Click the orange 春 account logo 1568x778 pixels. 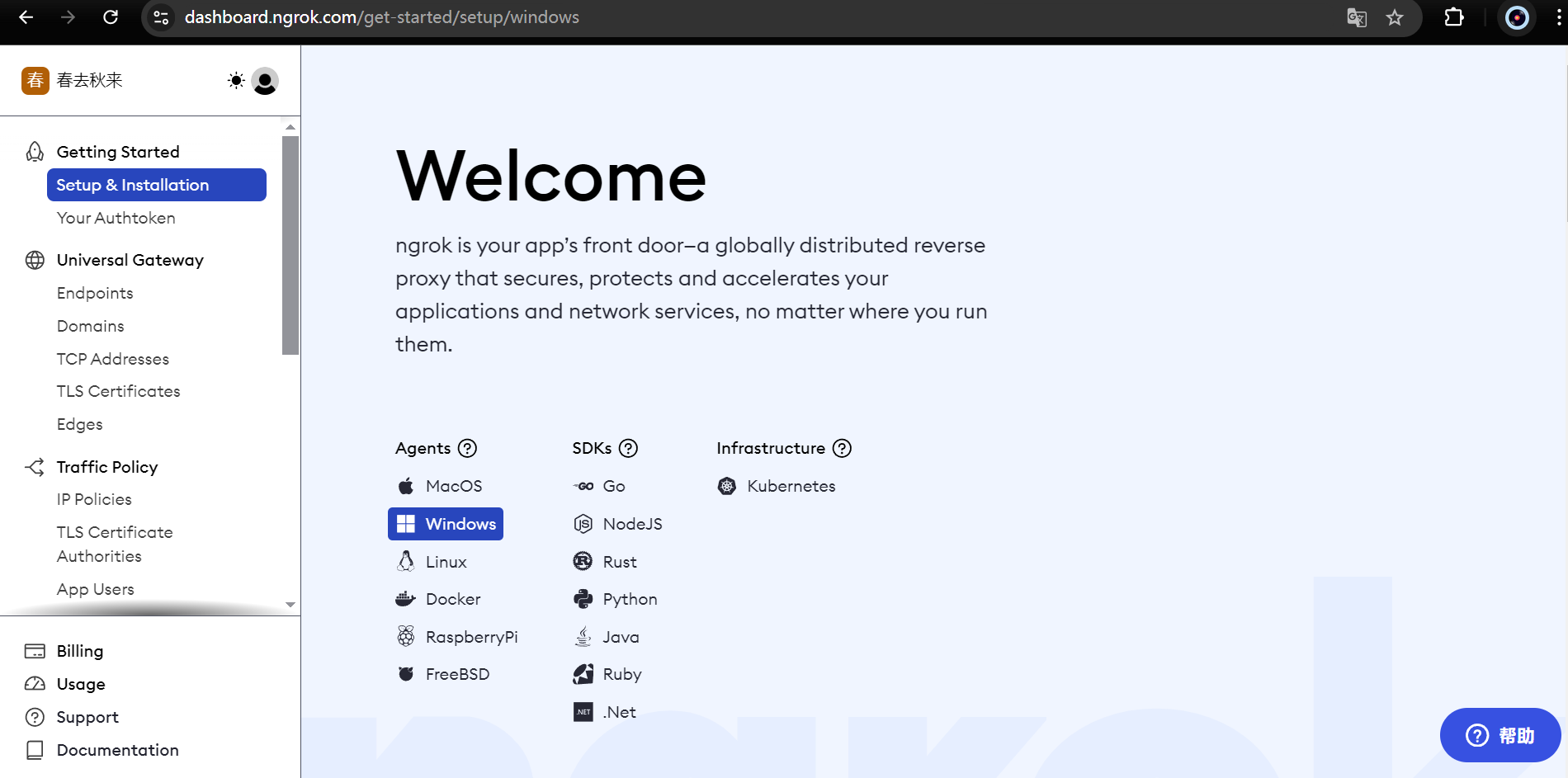tap(35, 81)
